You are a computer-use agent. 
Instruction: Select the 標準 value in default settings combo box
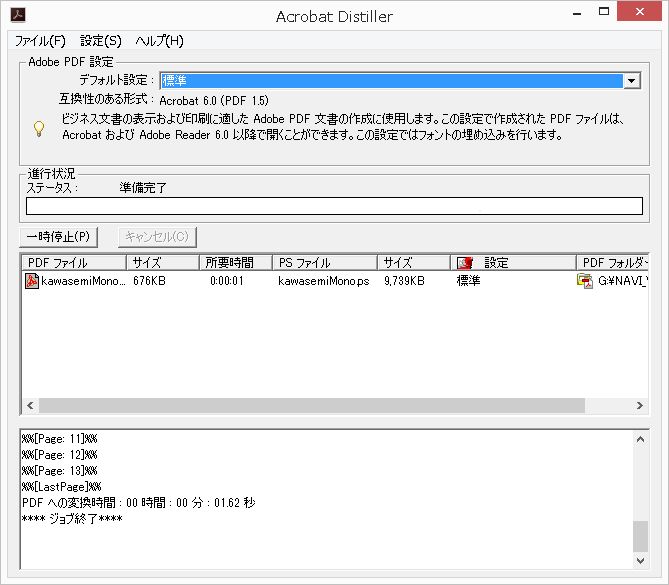(391, 81)
